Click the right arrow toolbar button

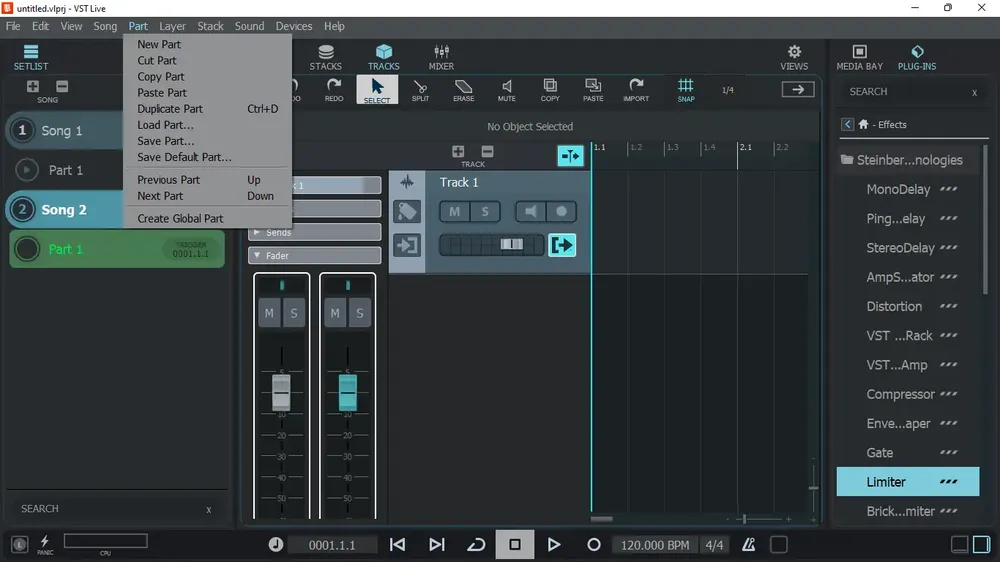[x=798, y=90]
